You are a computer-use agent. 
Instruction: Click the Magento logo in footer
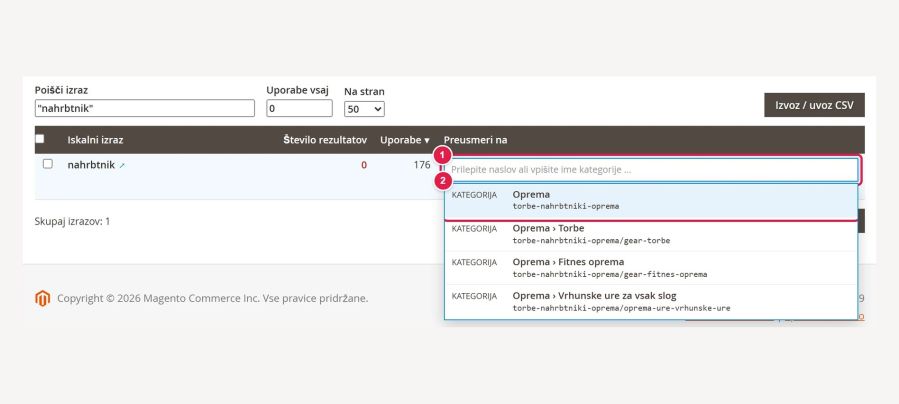pyautogui.click(x=42, y=299)
